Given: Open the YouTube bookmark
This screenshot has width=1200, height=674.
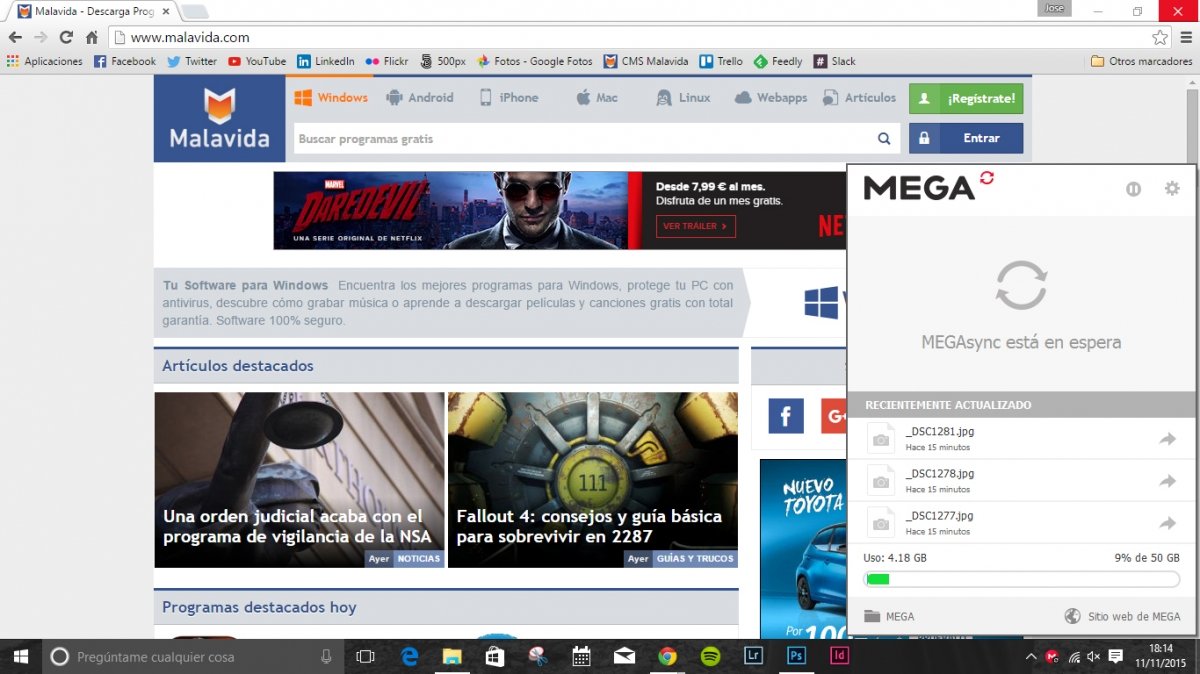Looking at the screenshot, I should tap(257, 61).
